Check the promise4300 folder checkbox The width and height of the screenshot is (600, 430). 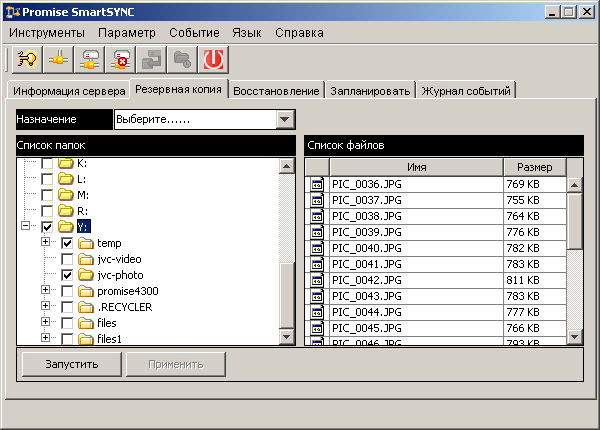tap(67, 292)
